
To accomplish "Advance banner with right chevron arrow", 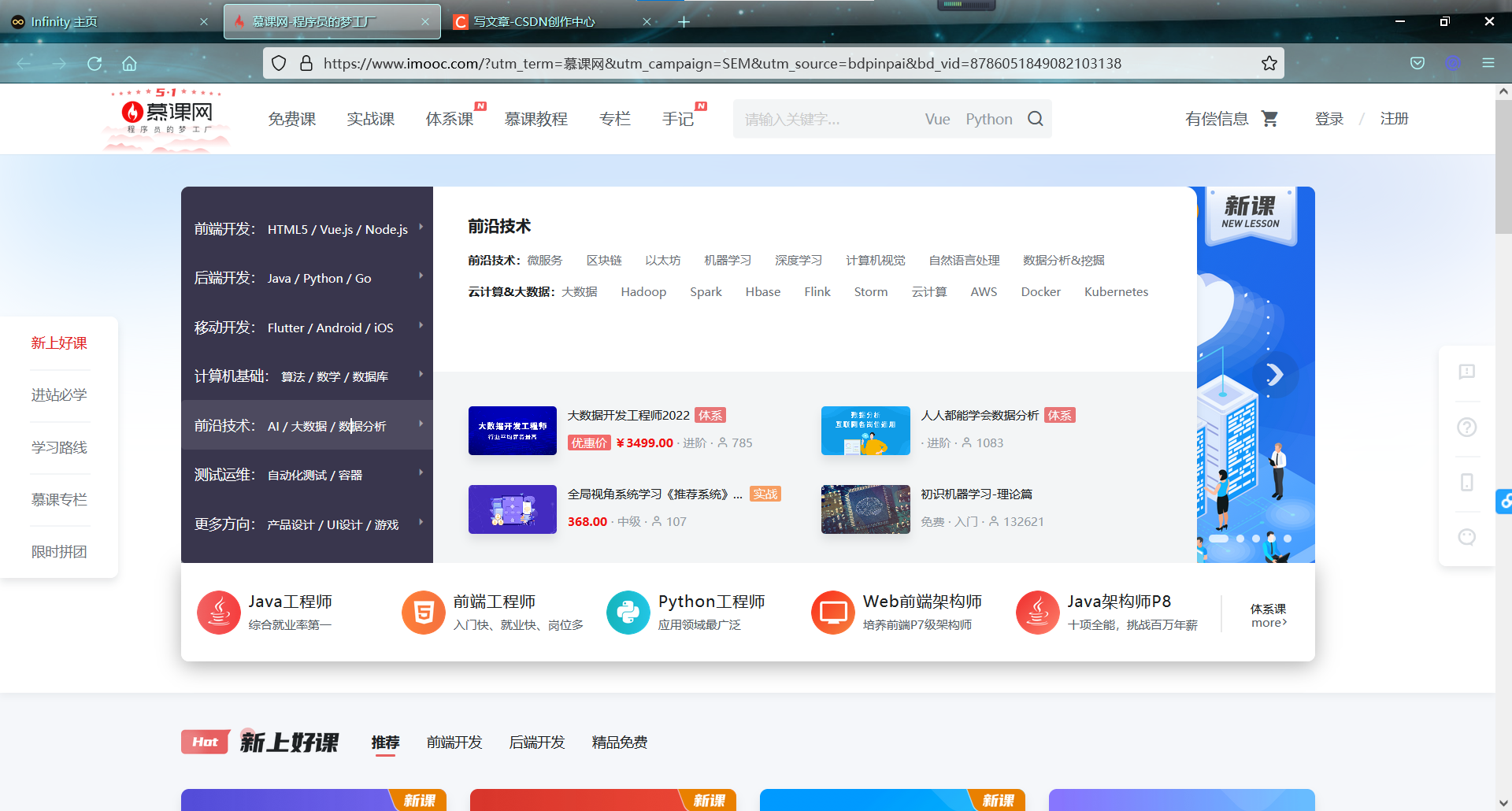I will tap(1275, 375).
